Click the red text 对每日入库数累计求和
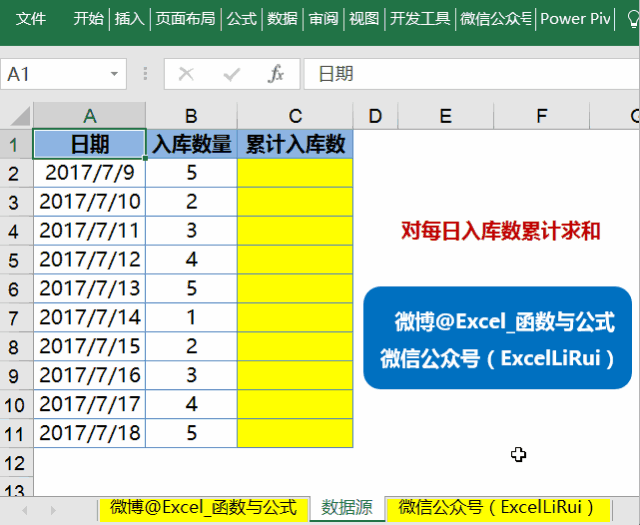Screen dimensions: 640x525 [x=500, y=231]
